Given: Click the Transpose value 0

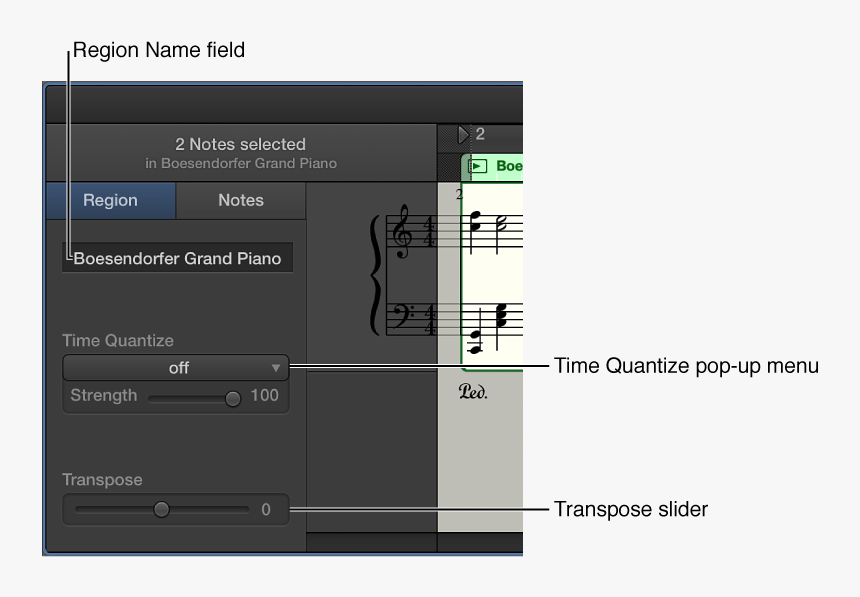Looking at the screenshot, I should 266,510.
